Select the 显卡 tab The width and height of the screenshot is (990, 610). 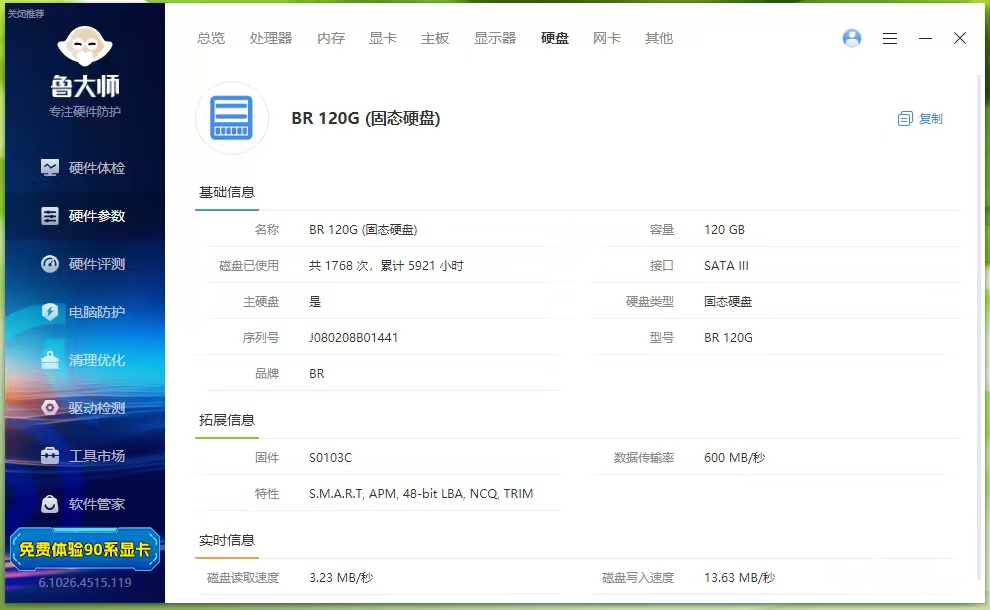(x=383, y=38)
